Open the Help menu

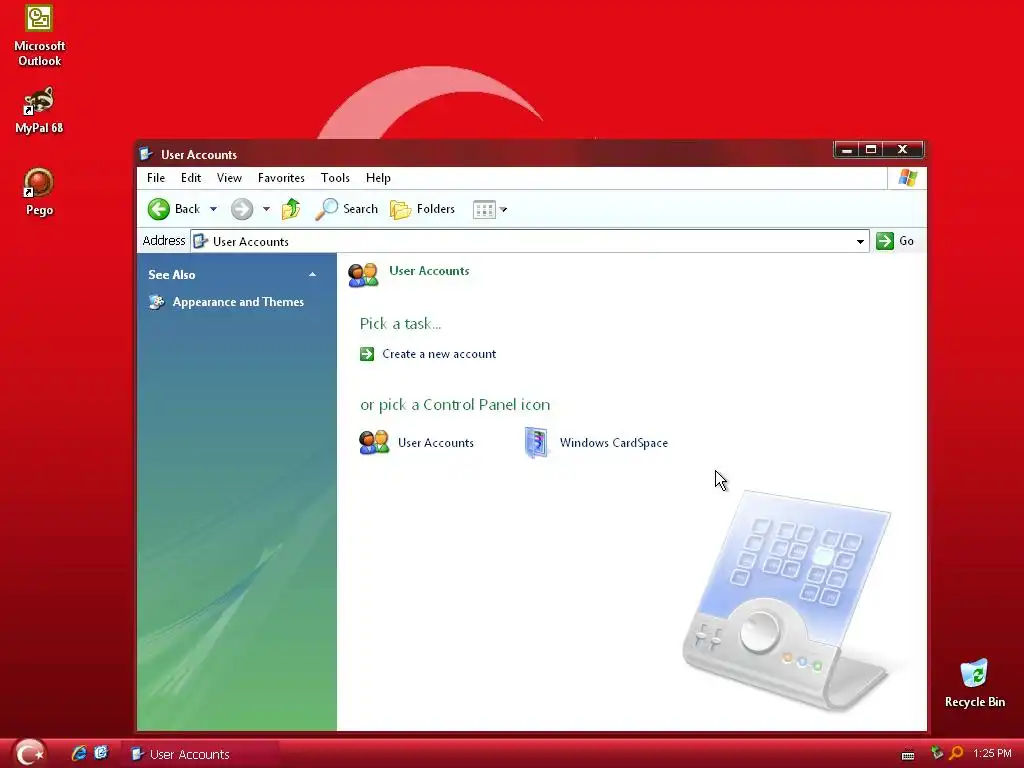point(378,178)
